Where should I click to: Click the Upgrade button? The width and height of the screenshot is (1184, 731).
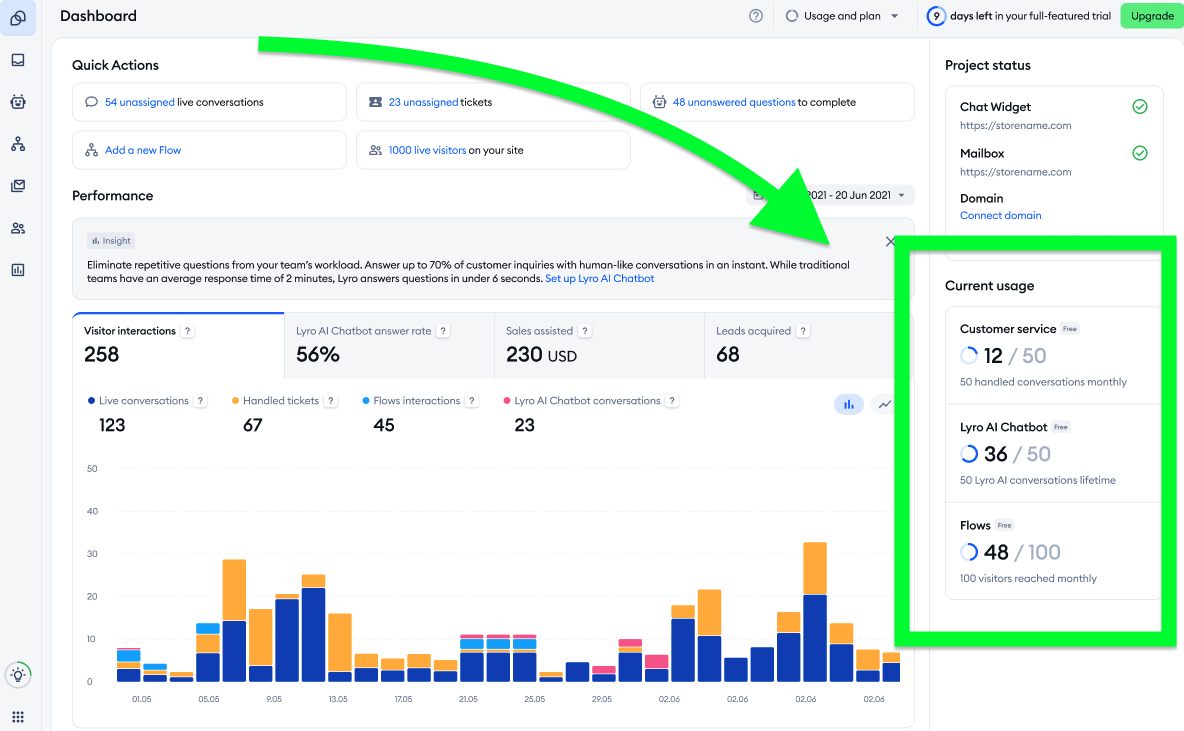click(1152, 16)
